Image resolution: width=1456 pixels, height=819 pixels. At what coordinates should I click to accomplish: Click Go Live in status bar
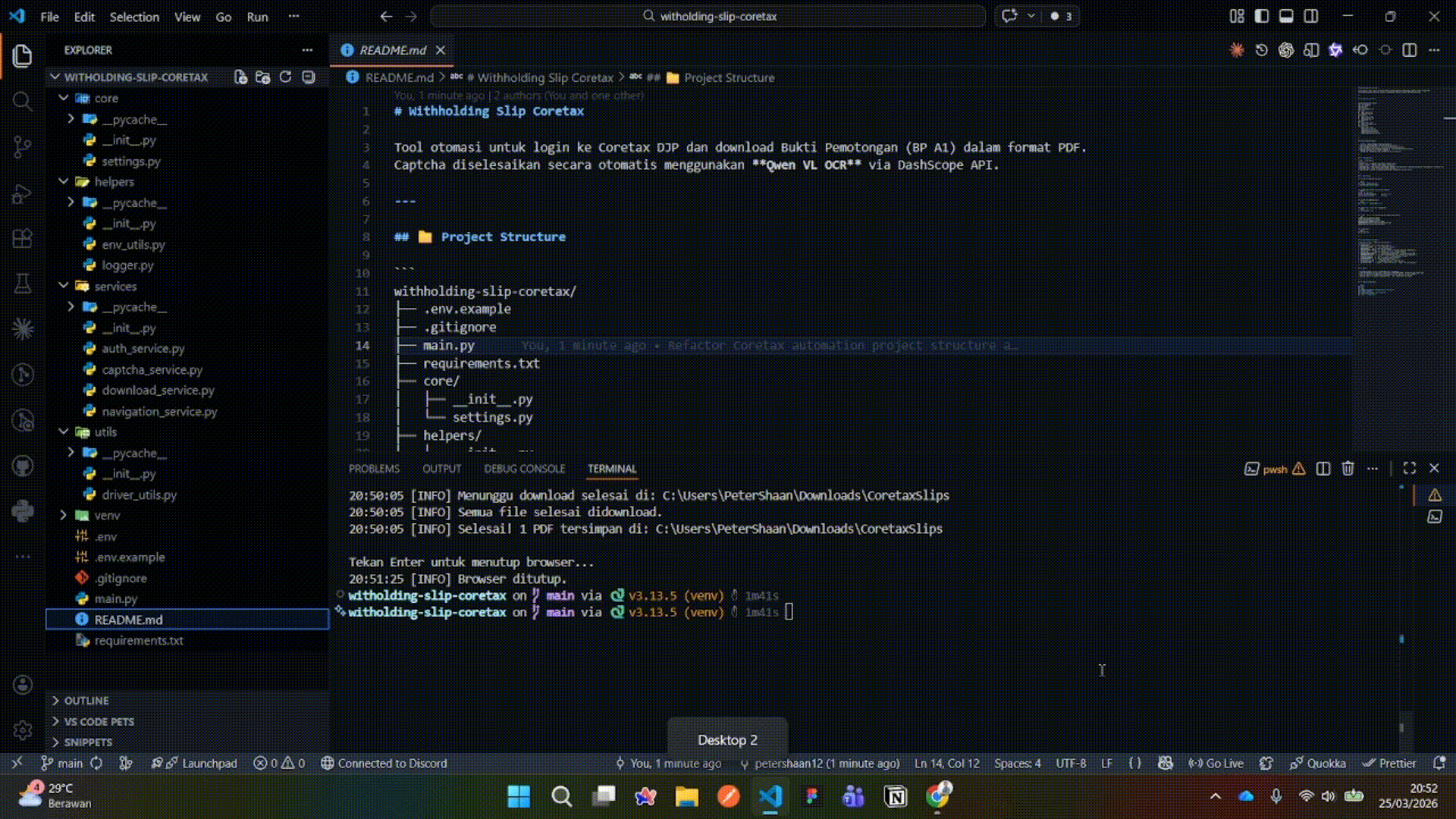[x=1216, y=764]
